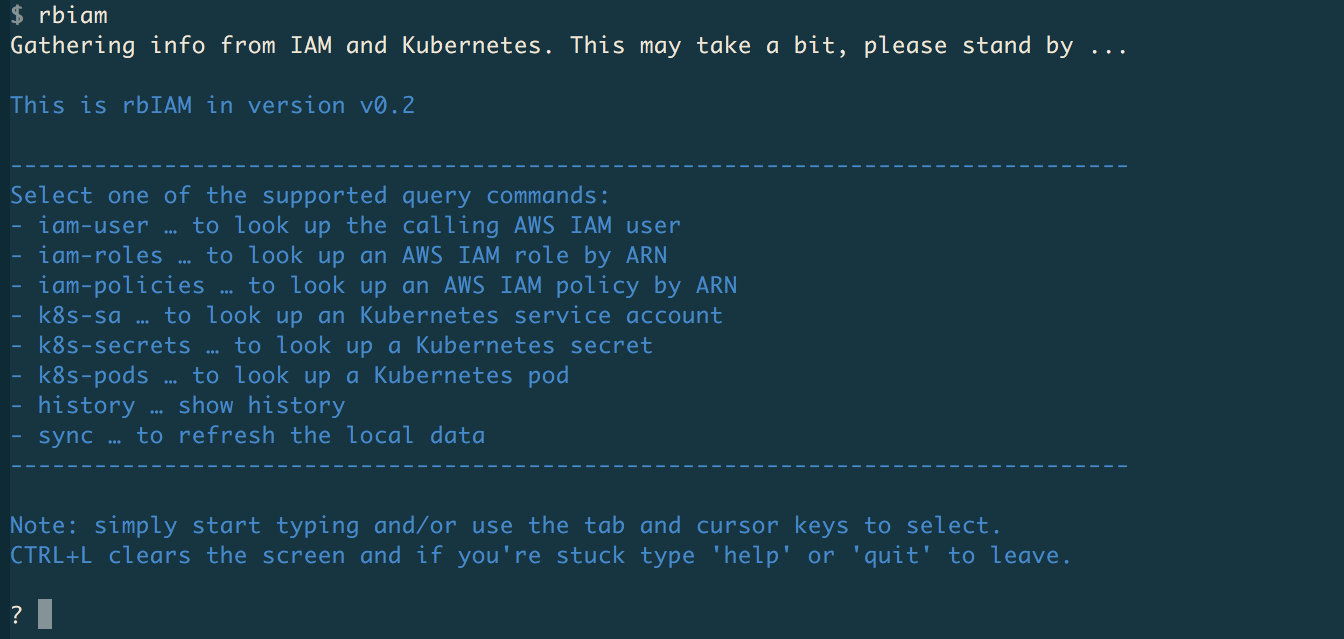This screenshot has height=639, width=1344.
Task: Click the CTRL+L text in the note
Action: pyautogui.click(x=51, y=556)
